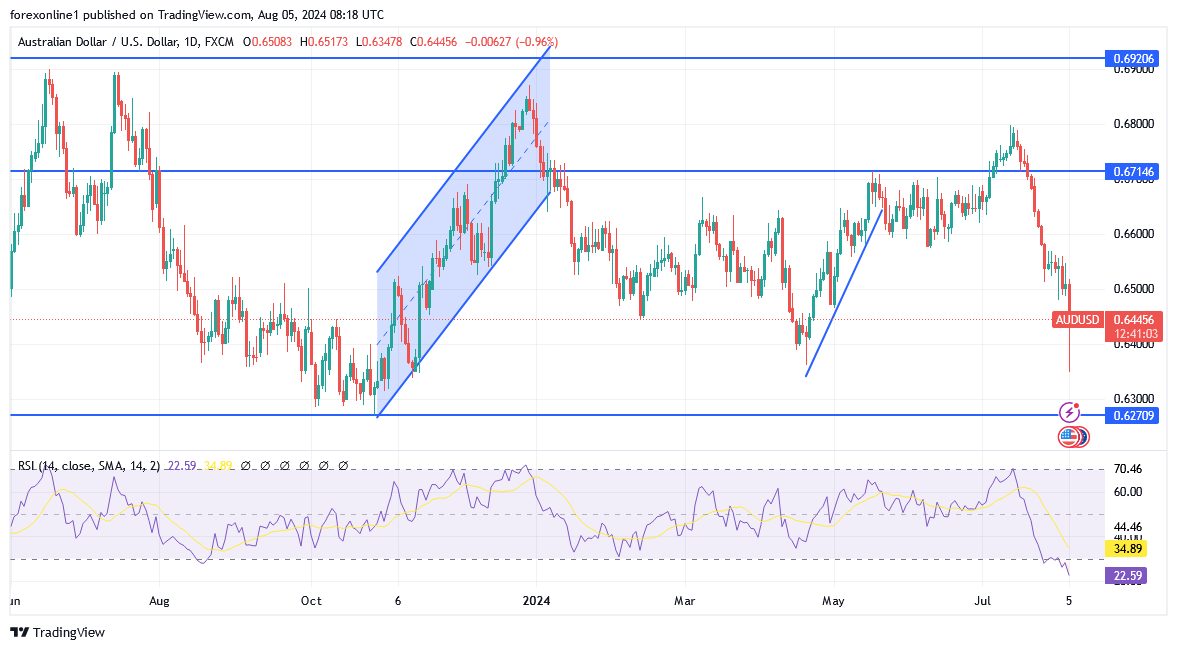Click the 0.63000 price axis label
The height and width of the screenshot is (650, 1177).
(x=1133, y=399)
